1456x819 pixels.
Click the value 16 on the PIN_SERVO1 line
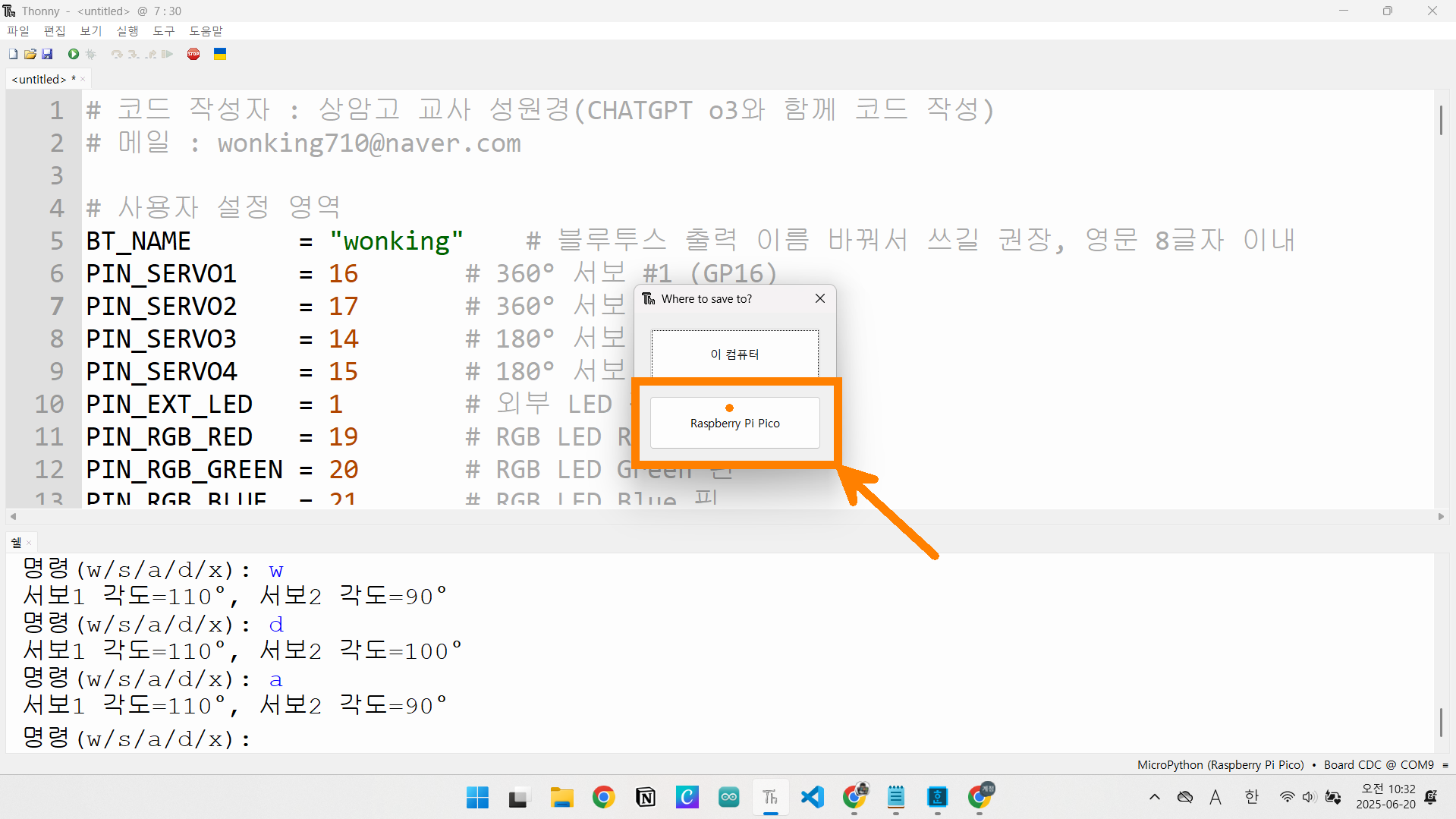344,274
